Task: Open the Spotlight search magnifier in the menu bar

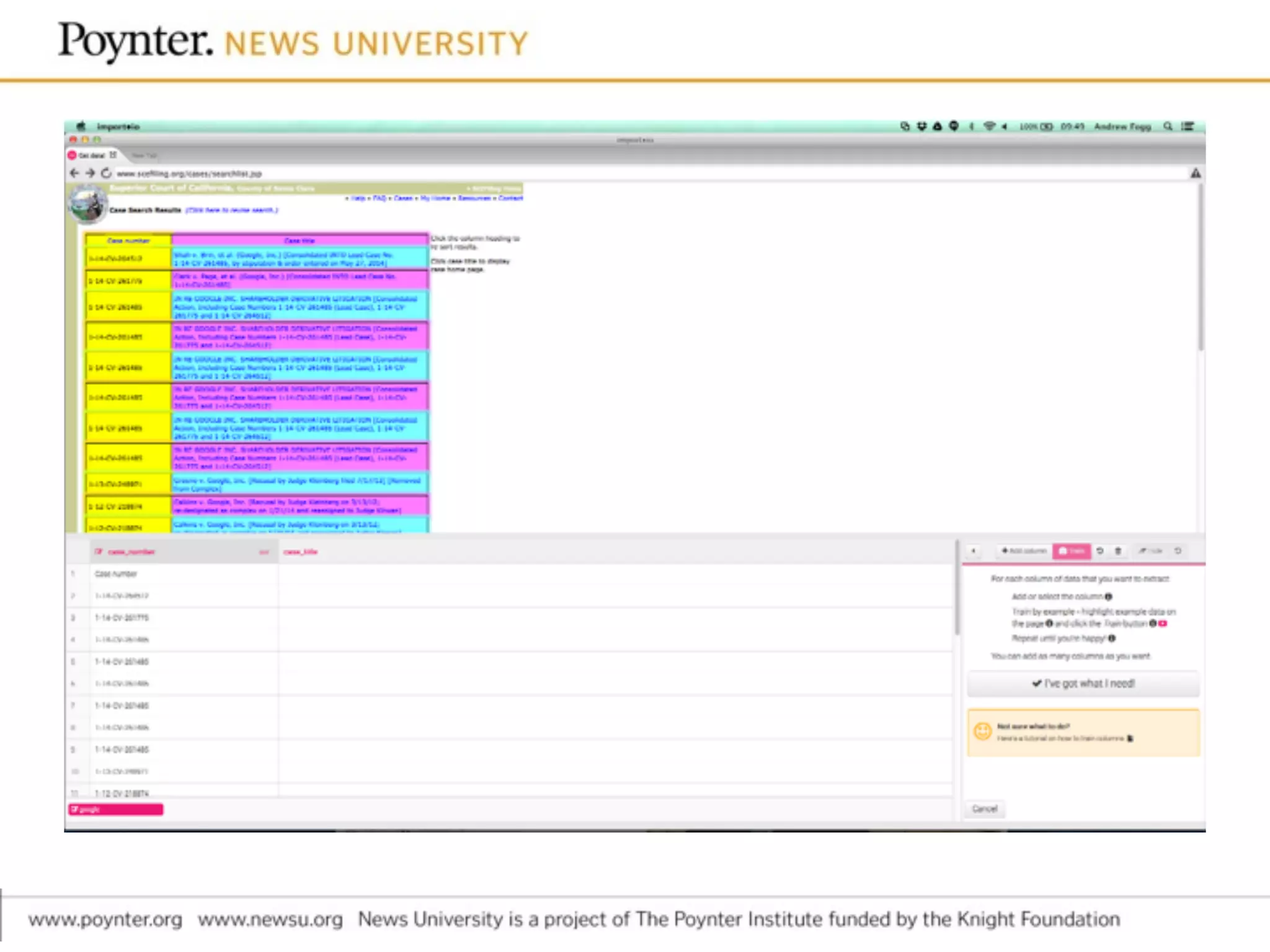Action: (1168, 126)
